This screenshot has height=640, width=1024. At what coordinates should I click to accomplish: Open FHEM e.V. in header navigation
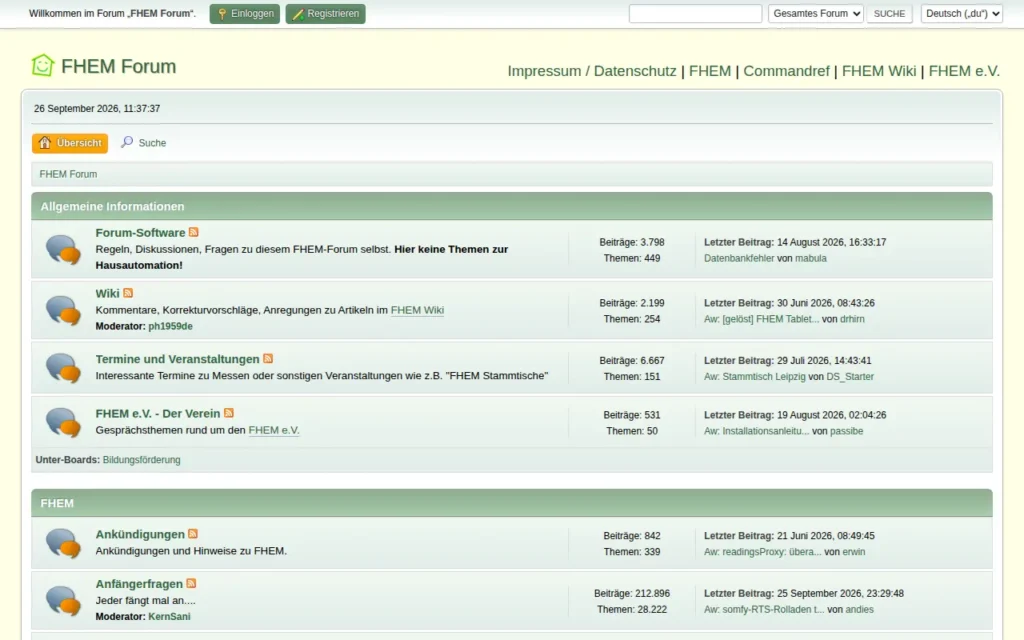click(964, 71)
